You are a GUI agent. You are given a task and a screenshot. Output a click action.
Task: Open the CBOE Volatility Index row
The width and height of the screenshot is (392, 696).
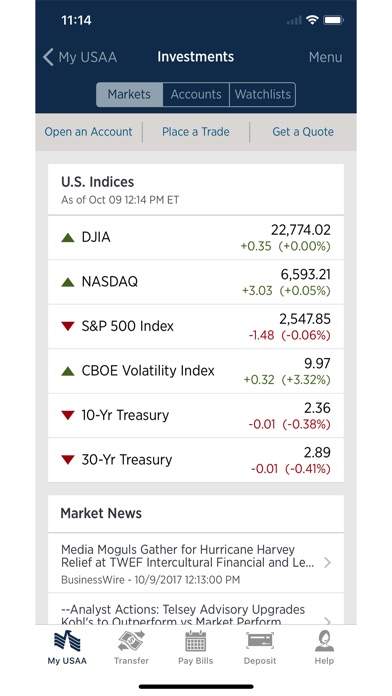pos(196,371)
